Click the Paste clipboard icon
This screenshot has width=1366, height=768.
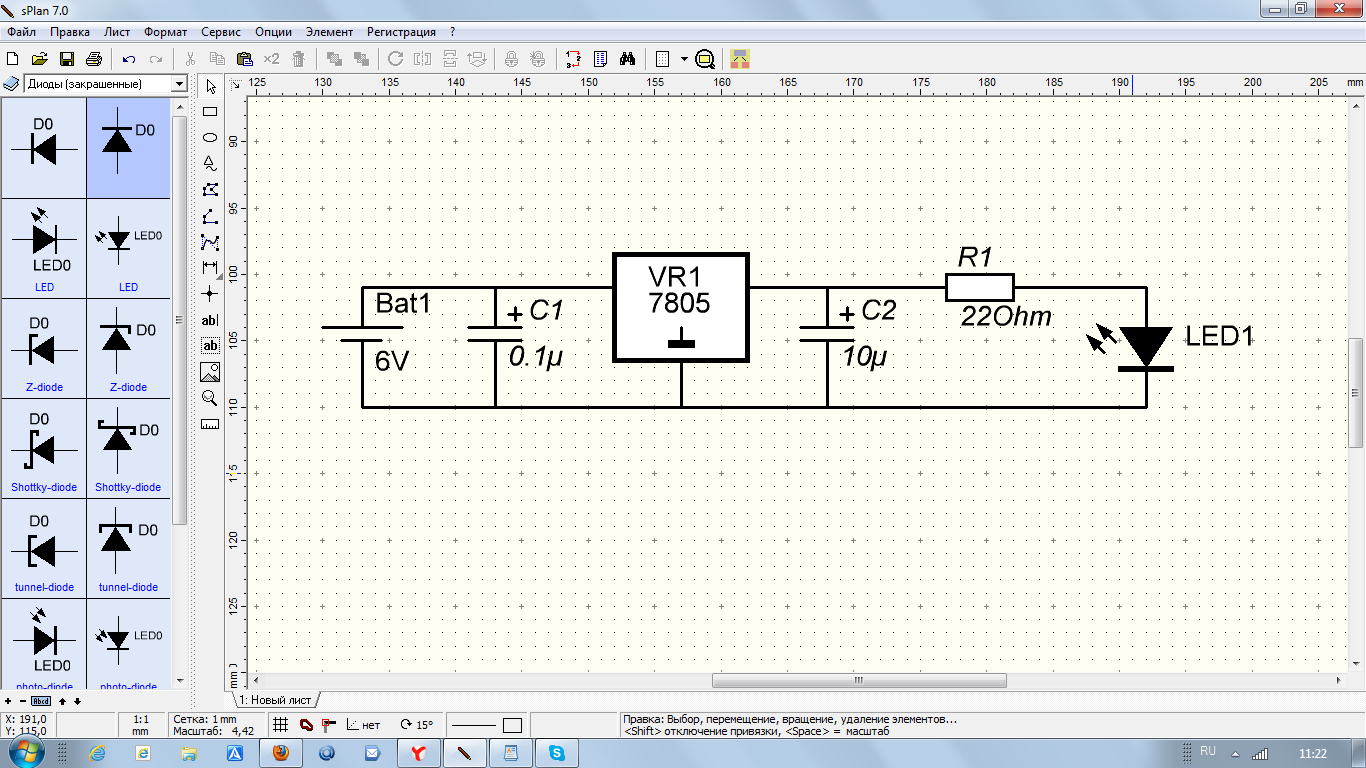click(244, 59)
